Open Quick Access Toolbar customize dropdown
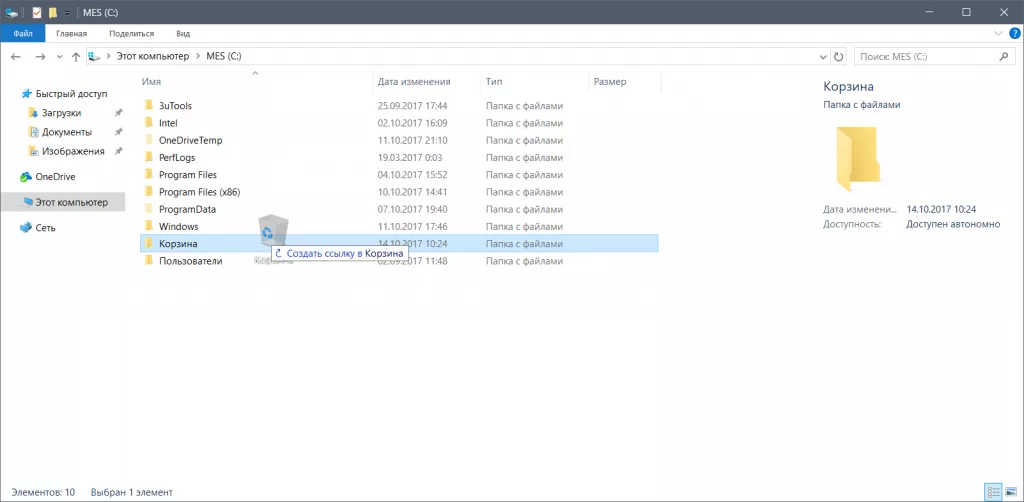This screenshot has width=1024, height=502. click(x=67, y=12)
